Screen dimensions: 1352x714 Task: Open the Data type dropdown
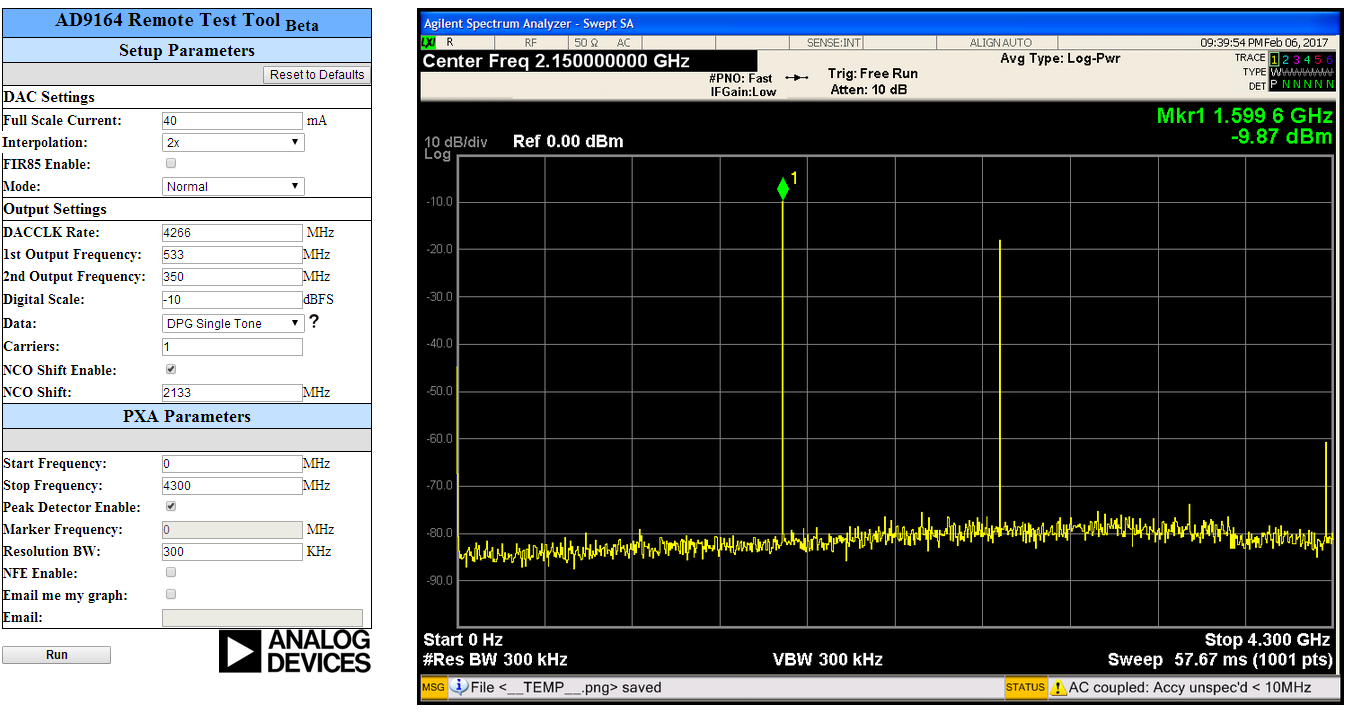[x=233, y=323]
